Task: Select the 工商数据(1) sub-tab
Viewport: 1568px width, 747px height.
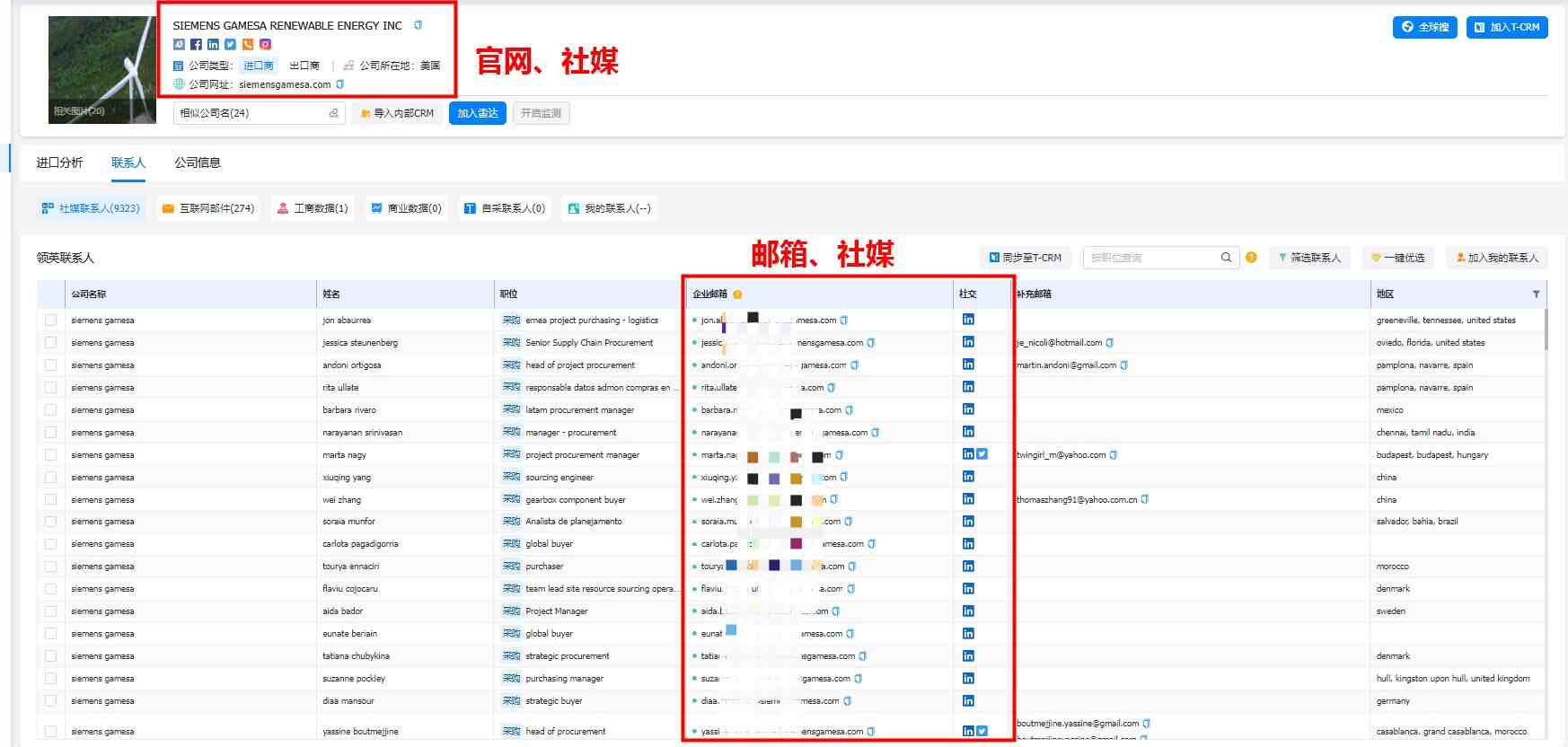Action: click(313, 208)
